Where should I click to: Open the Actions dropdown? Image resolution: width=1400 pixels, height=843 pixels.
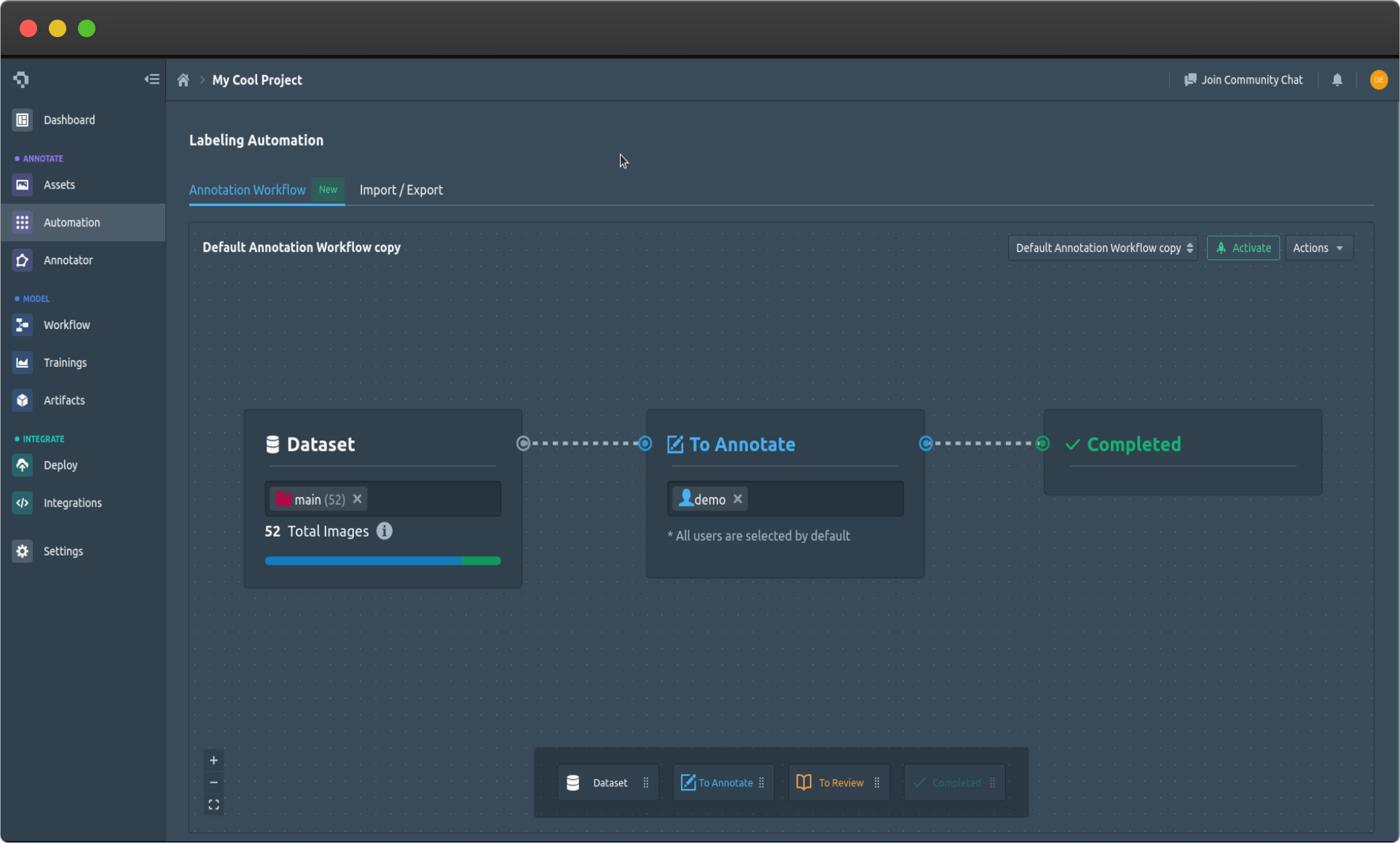pyautogui.click(x=1318, y=248)
